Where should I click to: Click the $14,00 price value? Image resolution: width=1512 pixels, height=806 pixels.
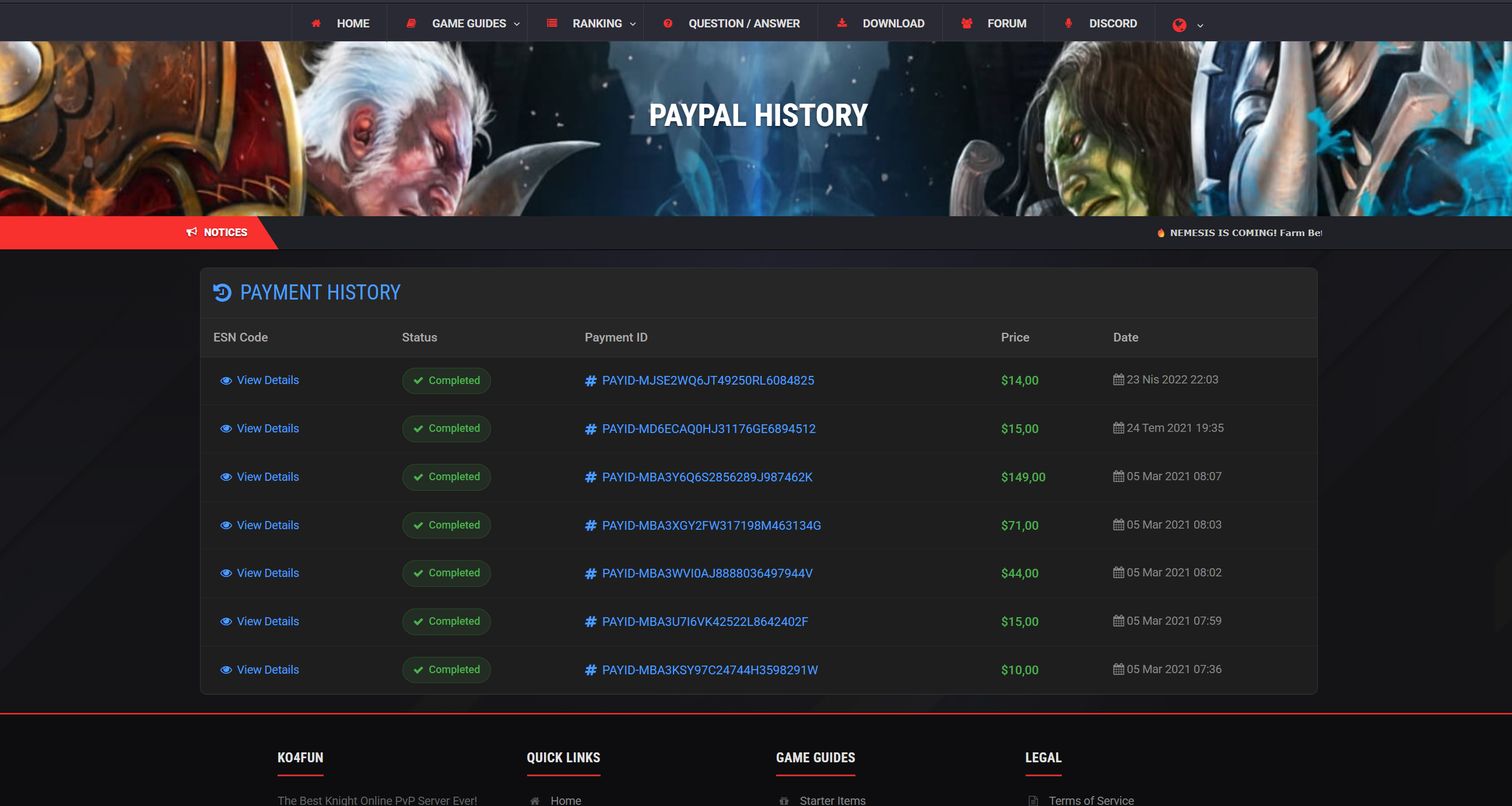pos(1019,381)
